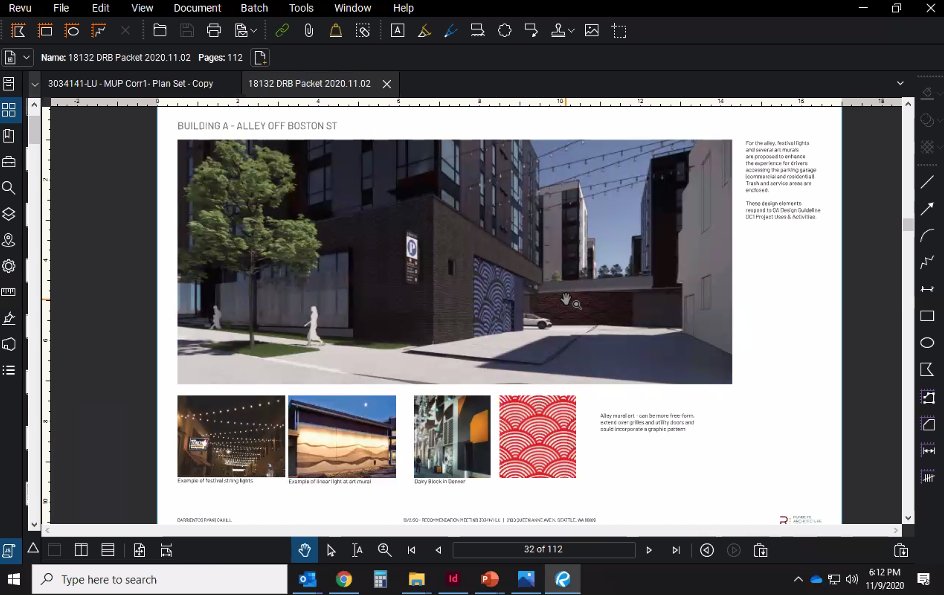Select the Line tool in right toolbar
Screen dimensions: 944x595
pos(927,182)
